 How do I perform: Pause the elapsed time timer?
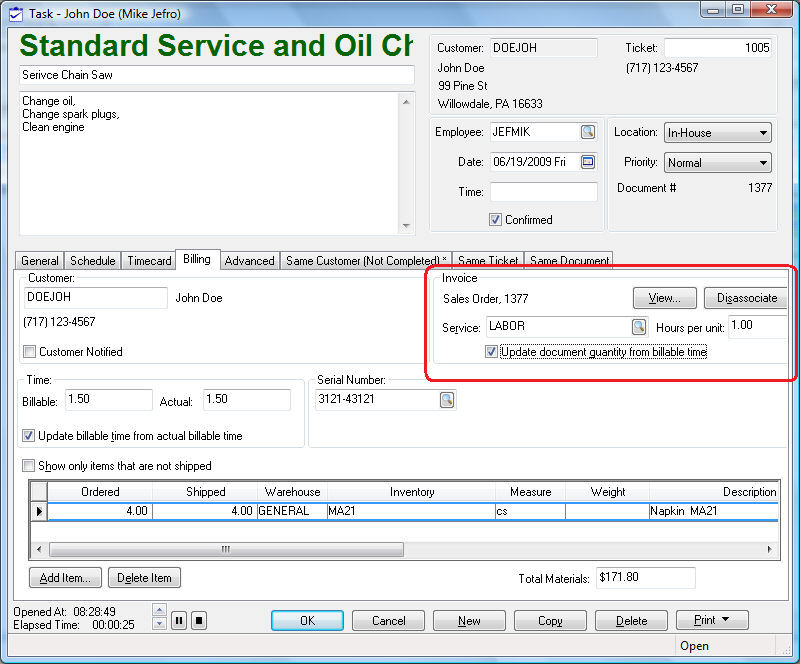179,620
